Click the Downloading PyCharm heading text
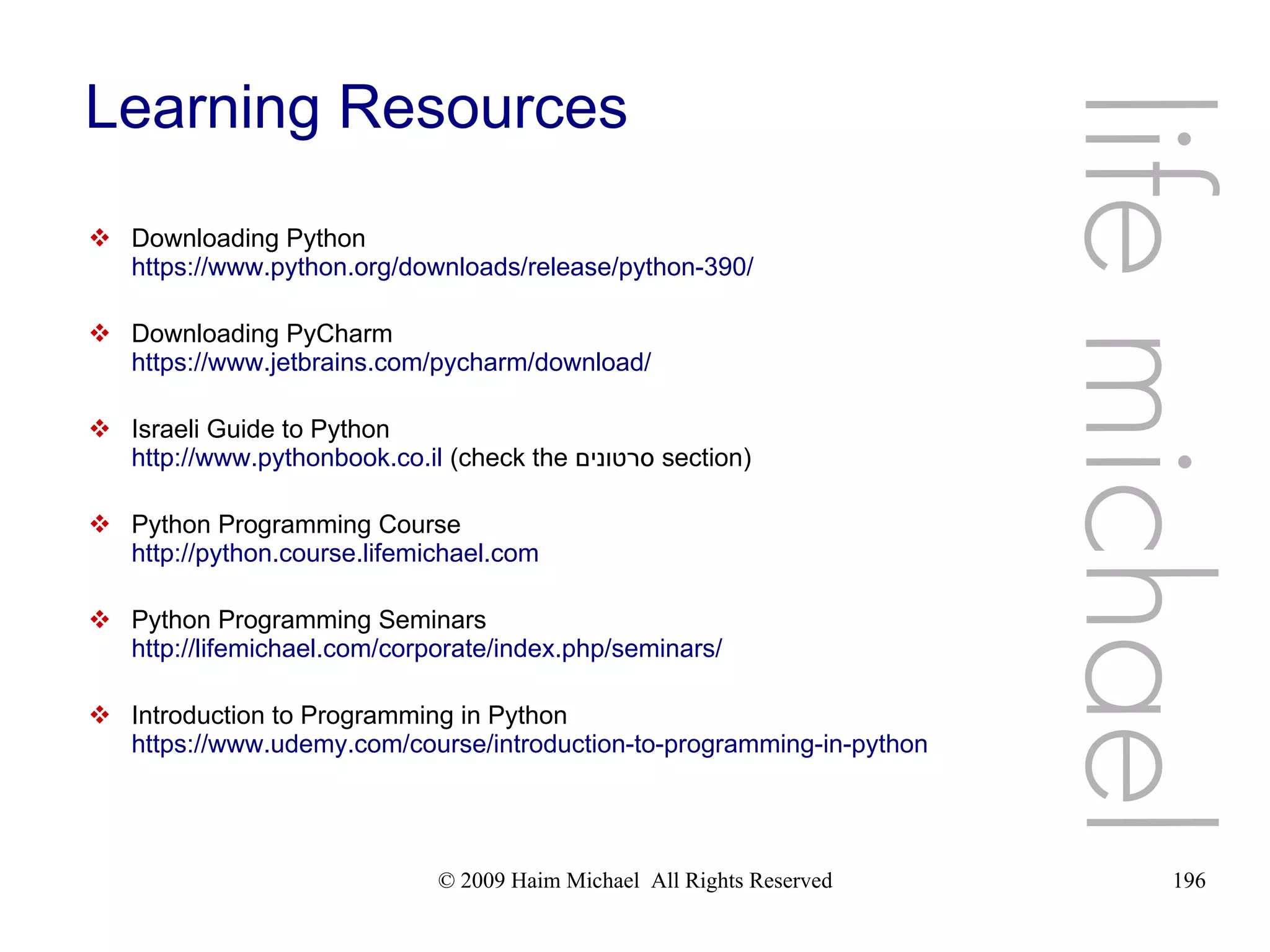 pos(262,334)
